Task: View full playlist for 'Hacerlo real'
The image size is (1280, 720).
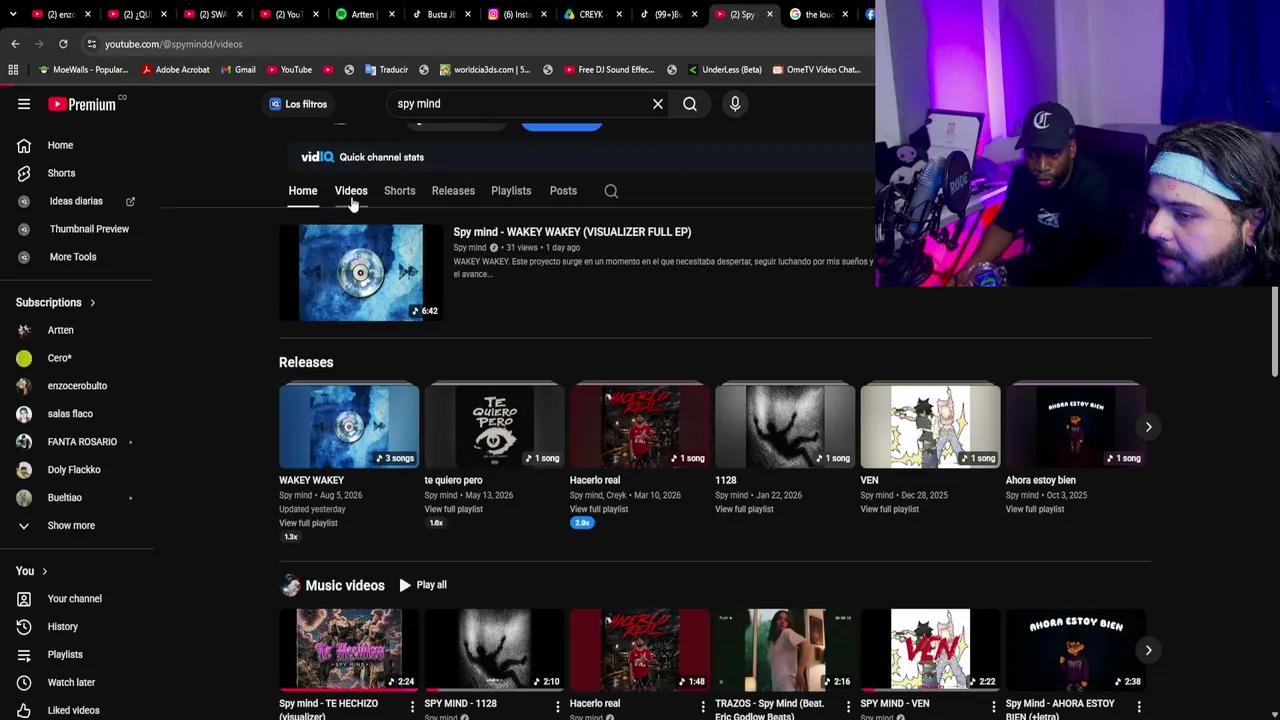Action: point(599,509)
